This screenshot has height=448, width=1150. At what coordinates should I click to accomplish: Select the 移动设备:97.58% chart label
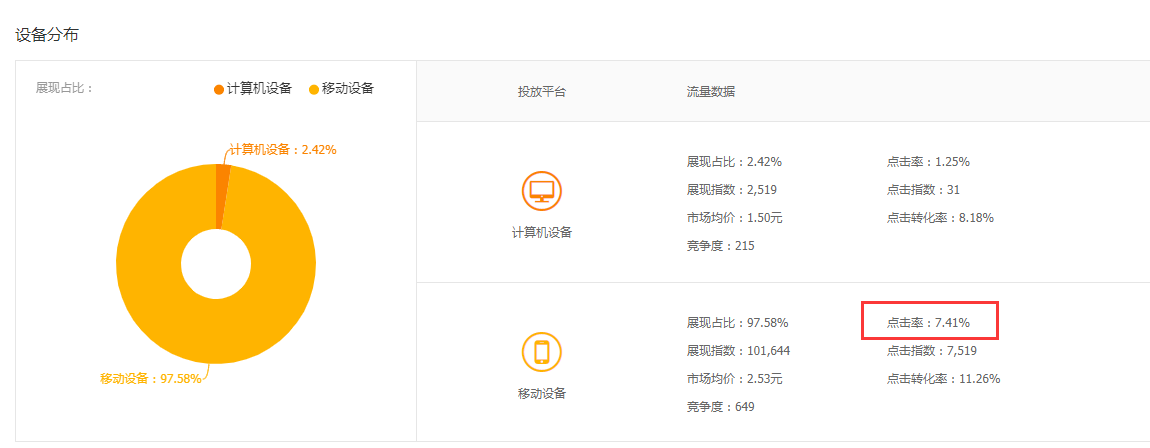(150, 379)
